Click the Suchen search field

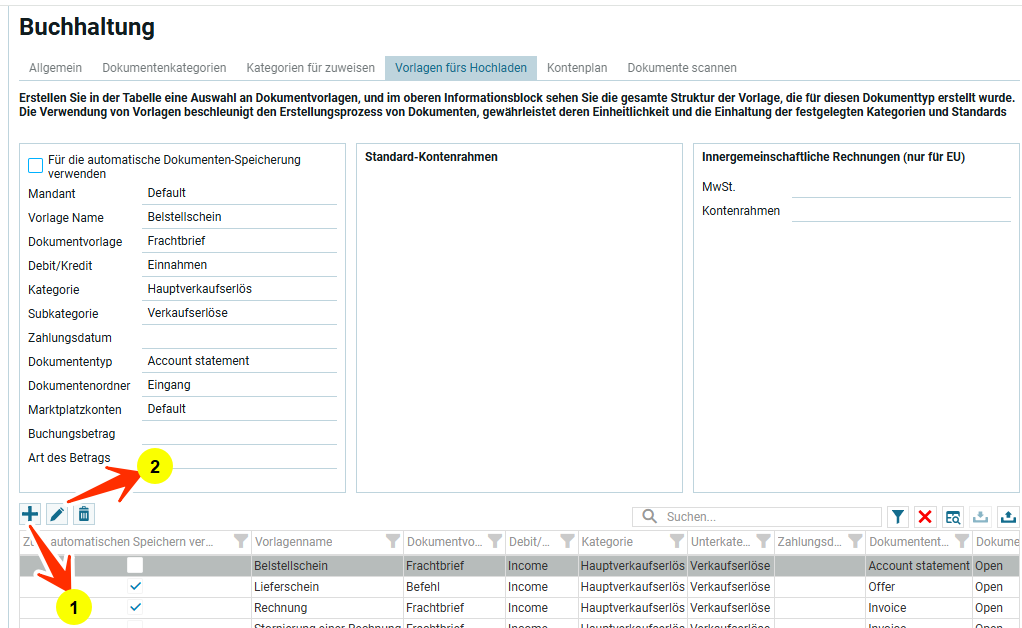click(770, 517)
